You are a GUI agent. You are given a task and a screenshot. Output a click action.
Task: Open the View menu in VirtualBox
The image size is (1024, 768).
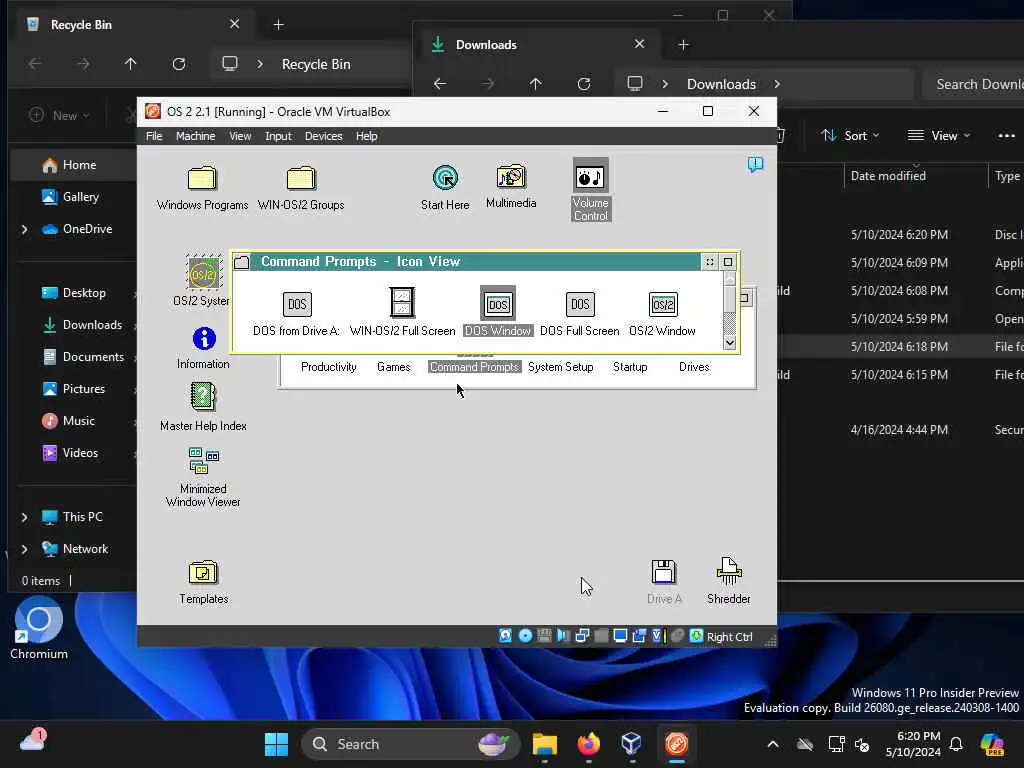tap(240, 136)
